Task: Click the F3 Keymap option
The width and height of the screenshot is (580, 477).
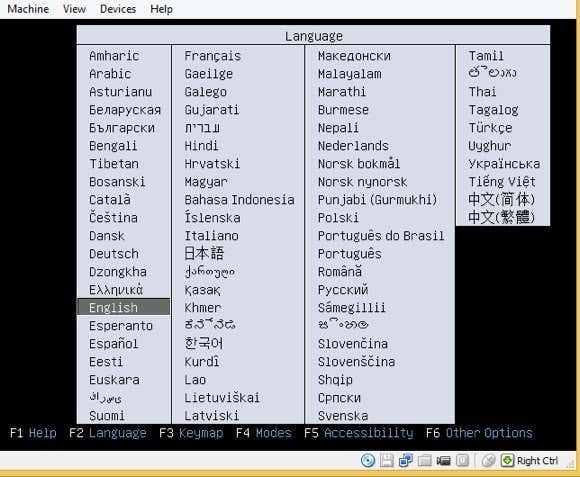Action: click(191, 433)
